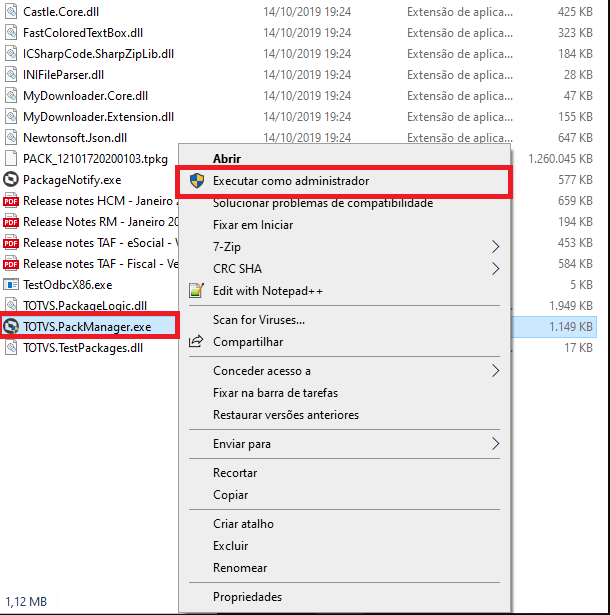Screen dimensions: 610x615
Task: Click the TOTVS.PackageLogic.dll file icon
Action: 11,306
